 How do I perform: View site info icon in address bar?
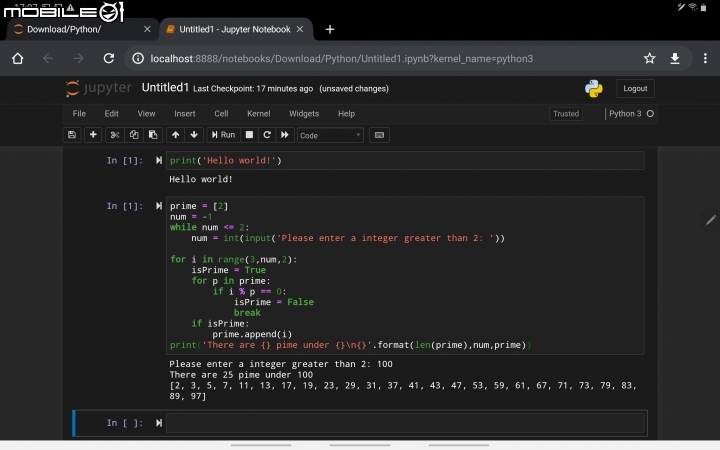pyautogui.click(x=138, y=59)
